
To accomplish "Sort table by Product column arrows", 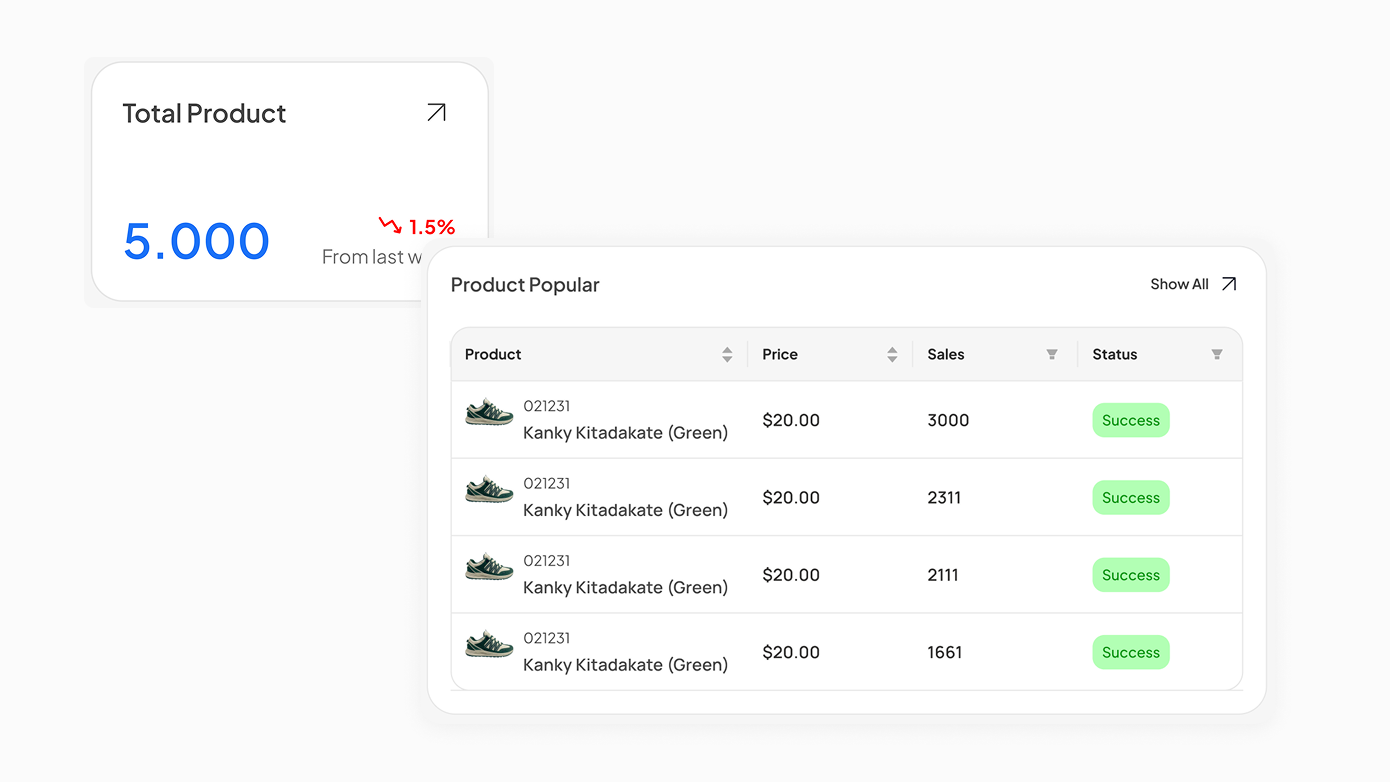I will pyautogui.click(x=727, y=355).
